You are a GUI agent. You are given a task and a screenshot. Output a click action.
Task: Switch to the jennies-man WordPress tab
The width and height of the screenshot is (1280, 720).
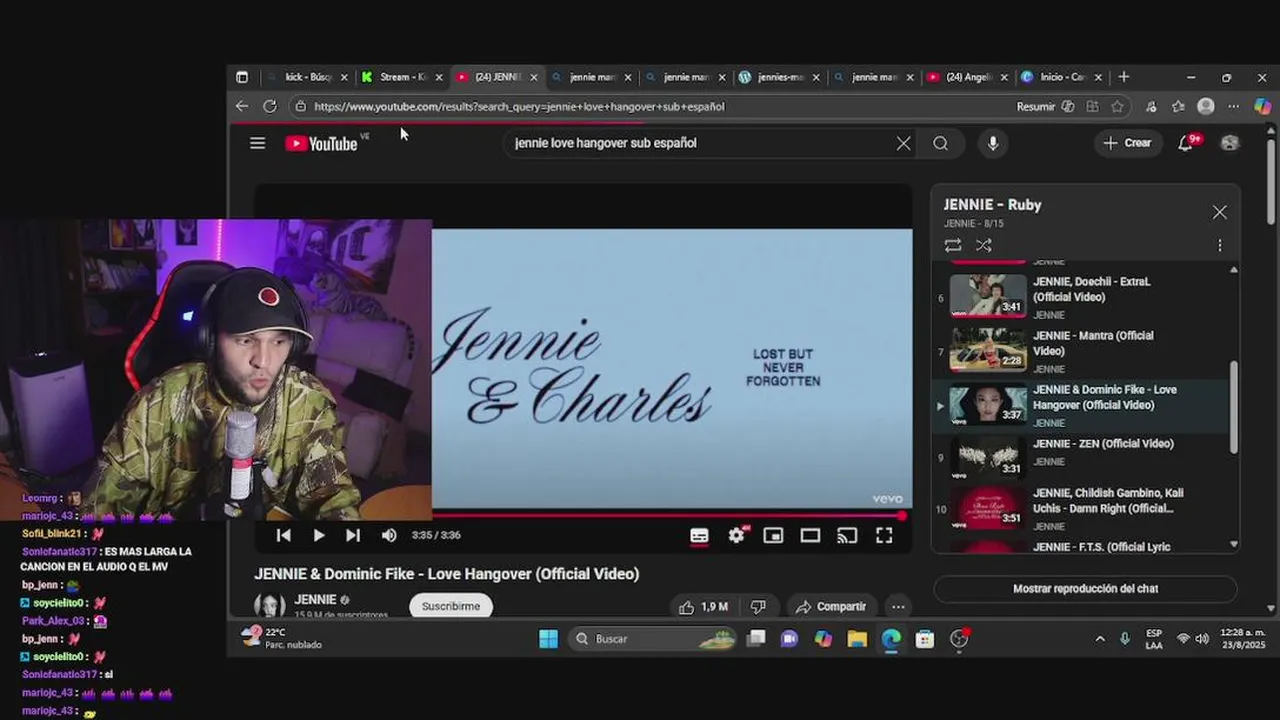[x=780, y=77]
